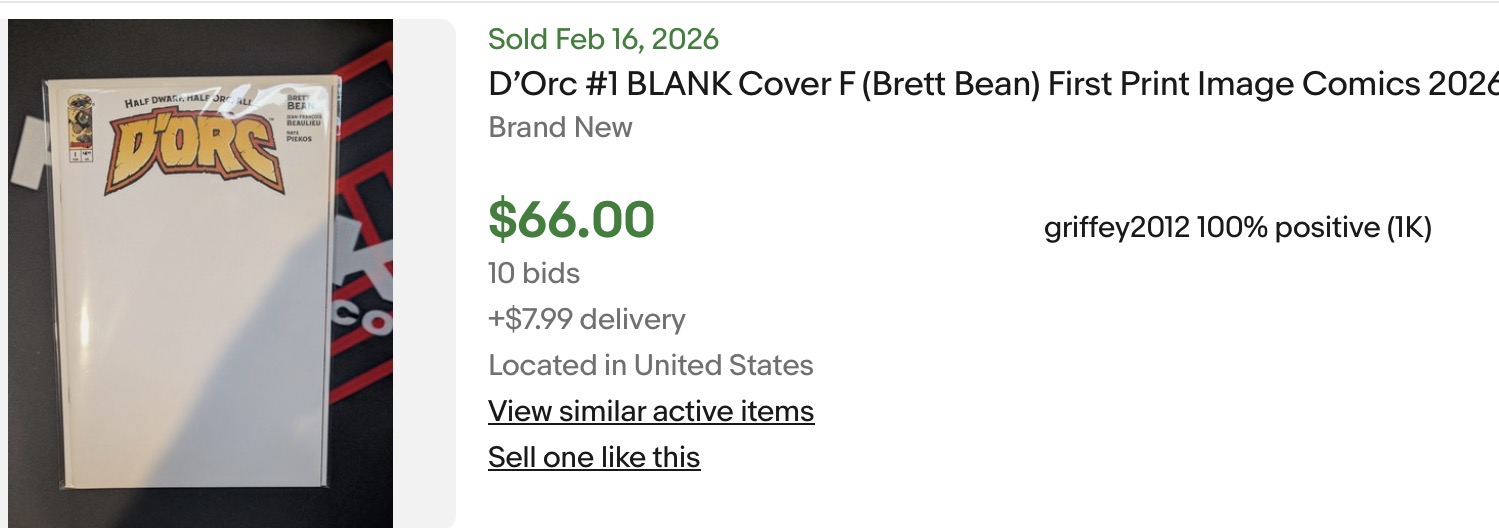Click the 100% positive feedback text
This screenshot has width=1499, height=528.
point(1287,228)
